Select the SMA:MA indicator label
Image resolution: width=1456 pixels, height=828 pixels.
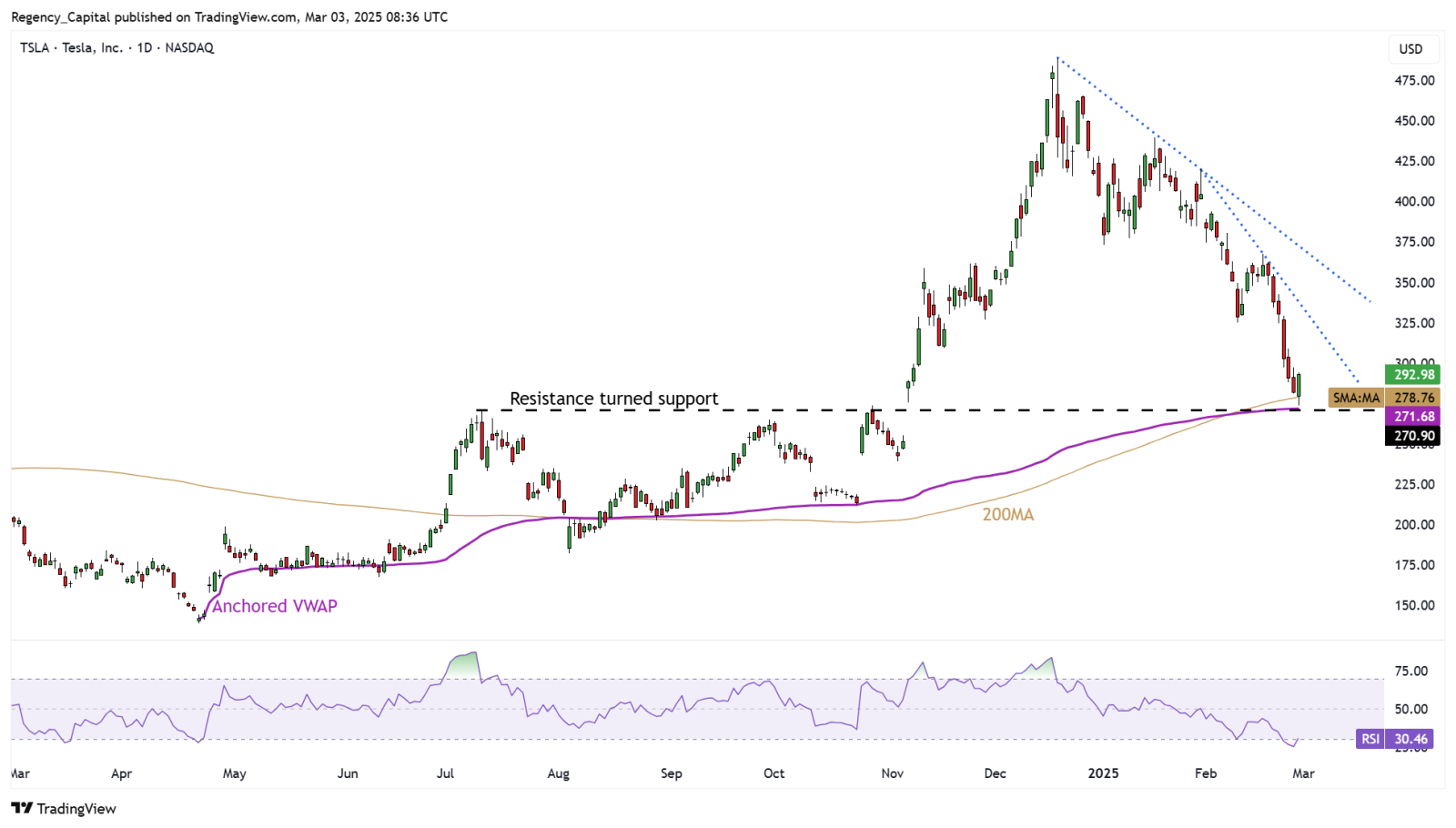pyautogui.click(x=1356, y=398)
